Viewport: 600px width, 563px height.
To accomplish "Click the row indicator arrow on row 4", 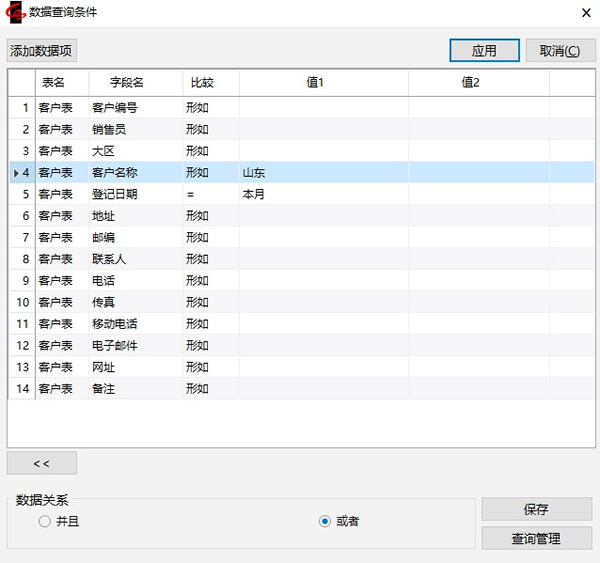I will pos(14,173).
